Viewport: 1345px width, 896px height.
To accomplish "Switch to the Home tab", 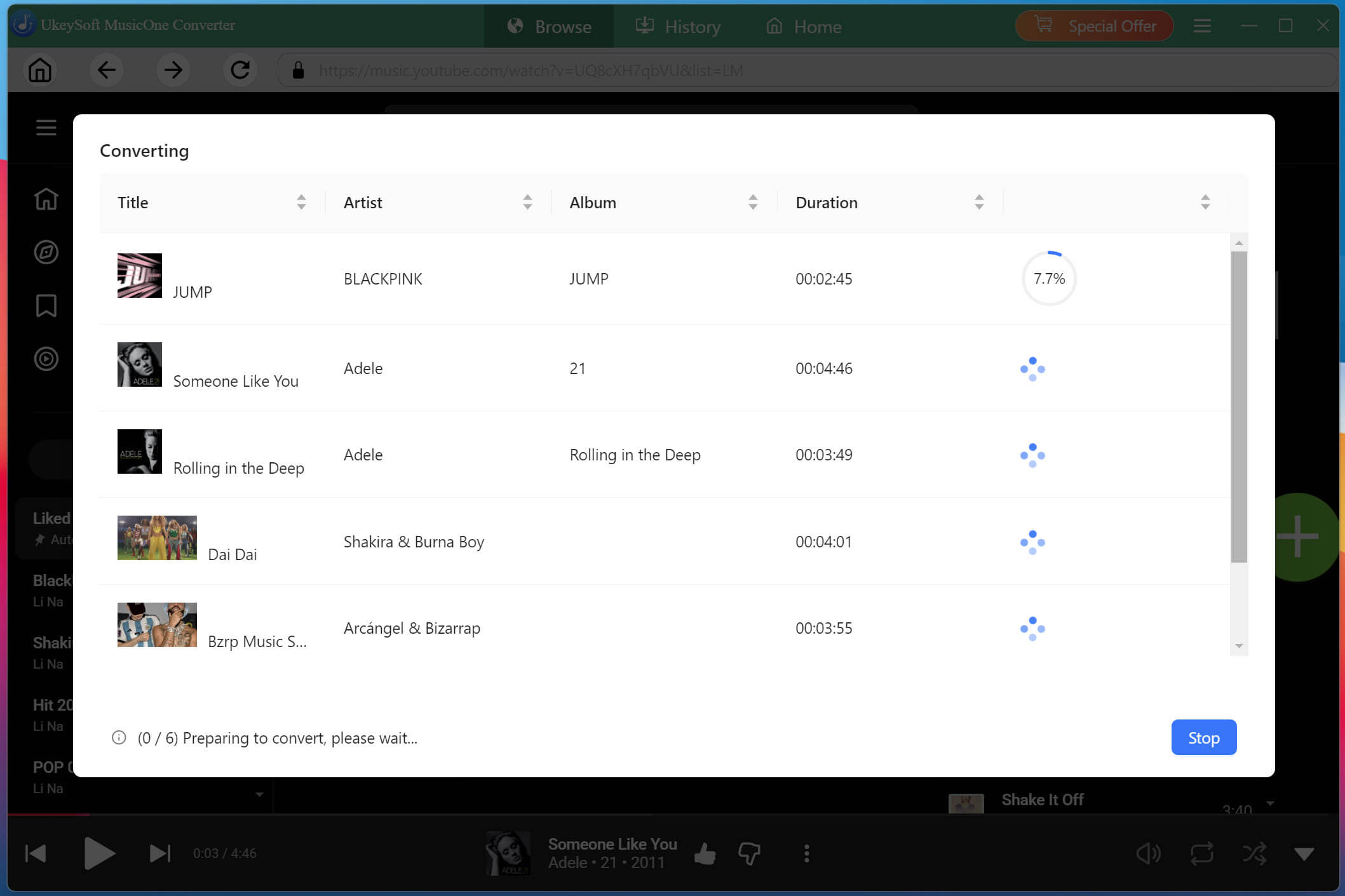I will 804,26.
